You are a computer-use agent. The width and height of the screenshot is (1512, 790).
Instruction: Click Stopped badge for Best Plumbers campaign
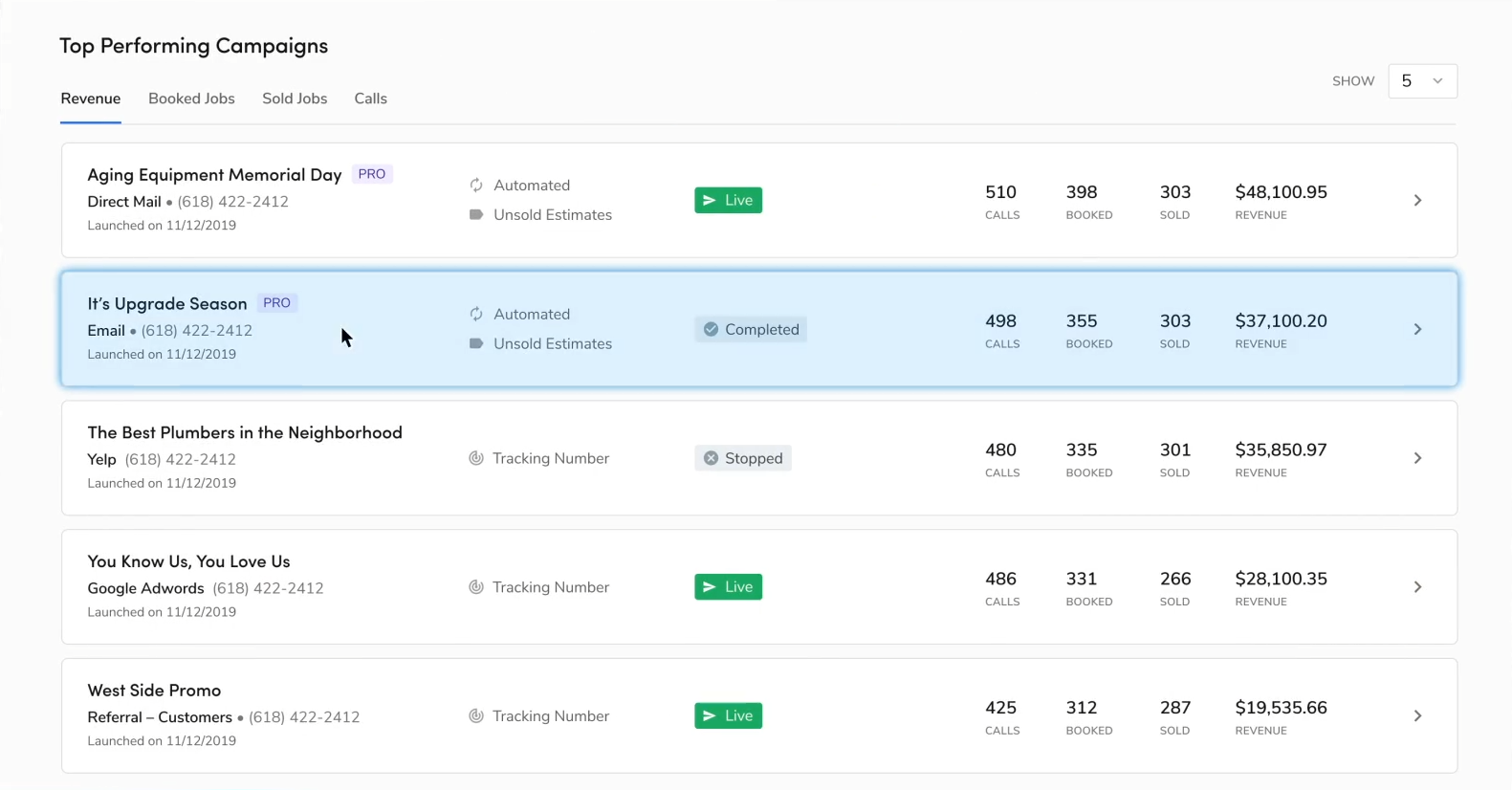tap(742, 458)
